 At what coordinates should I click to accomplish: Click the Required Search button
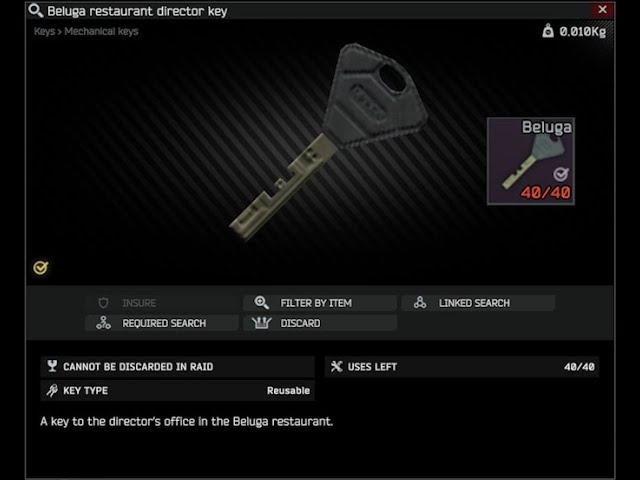coord(162,323)
